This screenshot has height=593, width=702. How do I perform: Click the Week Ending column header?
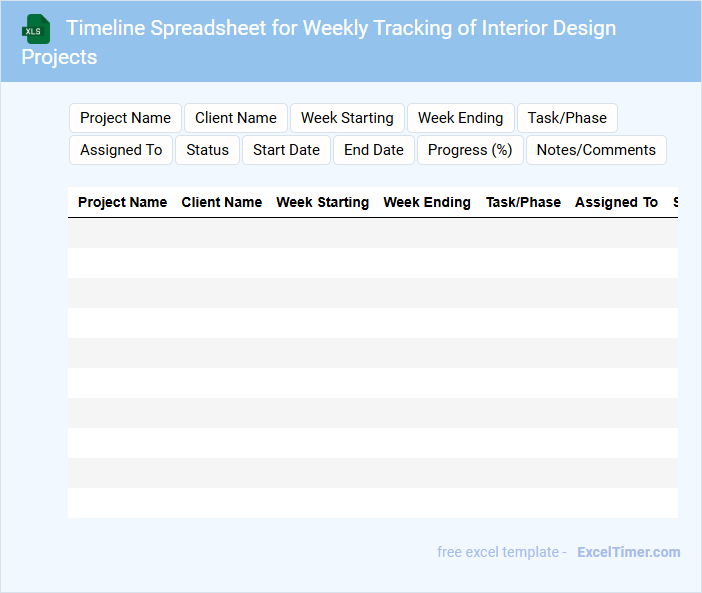pyautogui.click(x=427, y=202)
